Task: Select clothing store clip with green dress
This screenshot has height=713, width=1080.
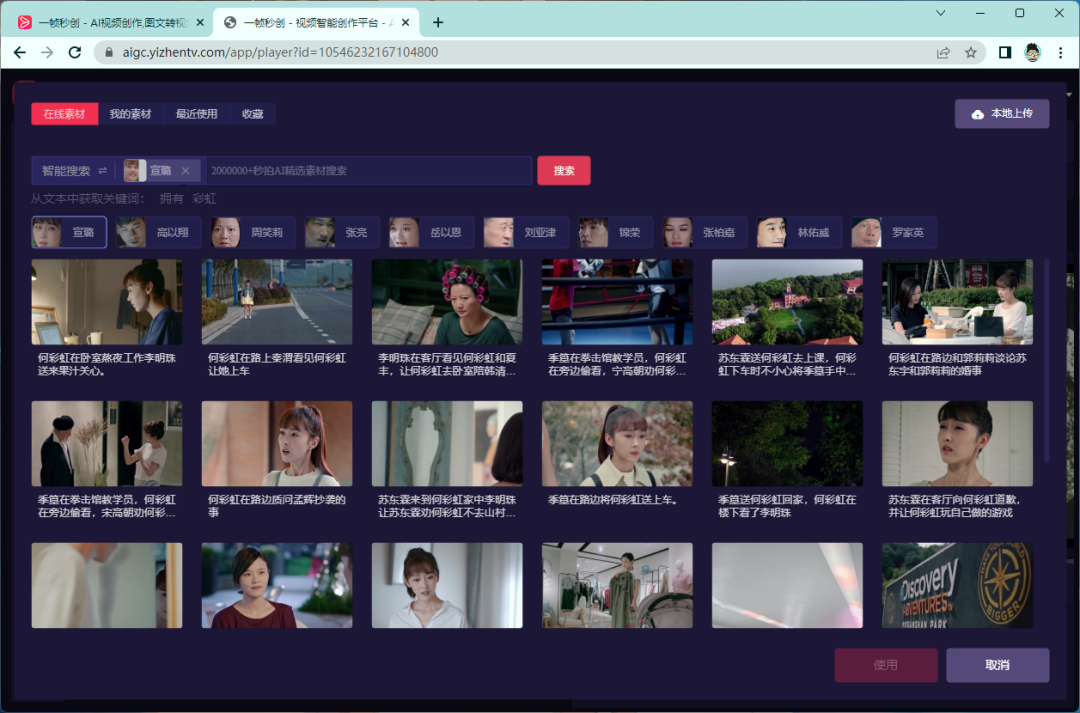Action: (x=617, y=586)
